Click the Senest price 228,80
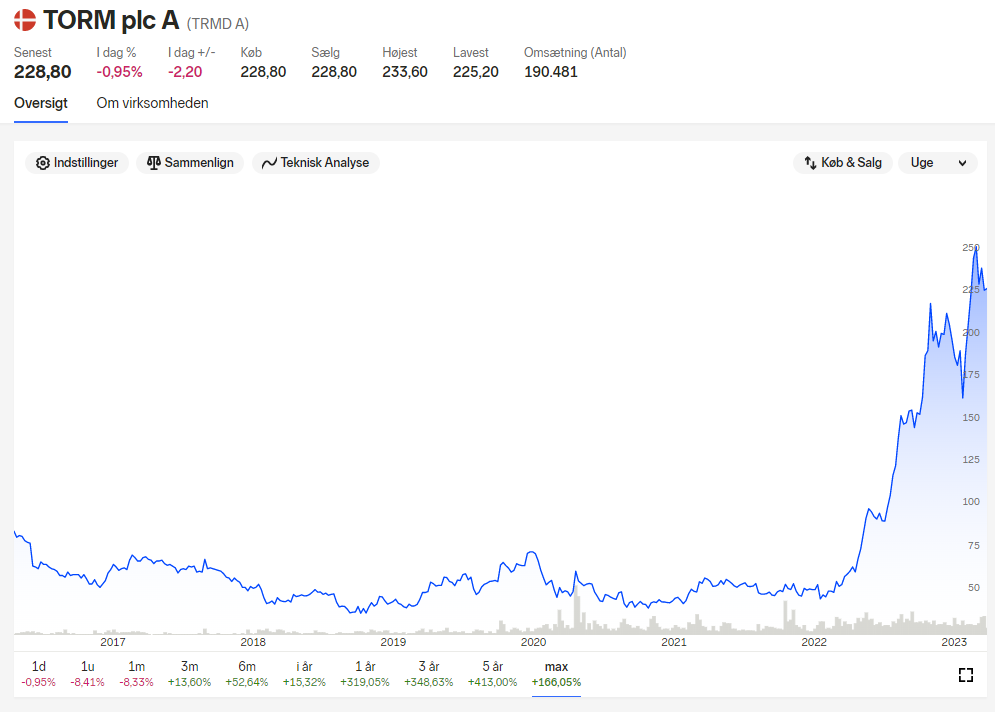The width and height of the screenshot is (995, 712). 43,72
